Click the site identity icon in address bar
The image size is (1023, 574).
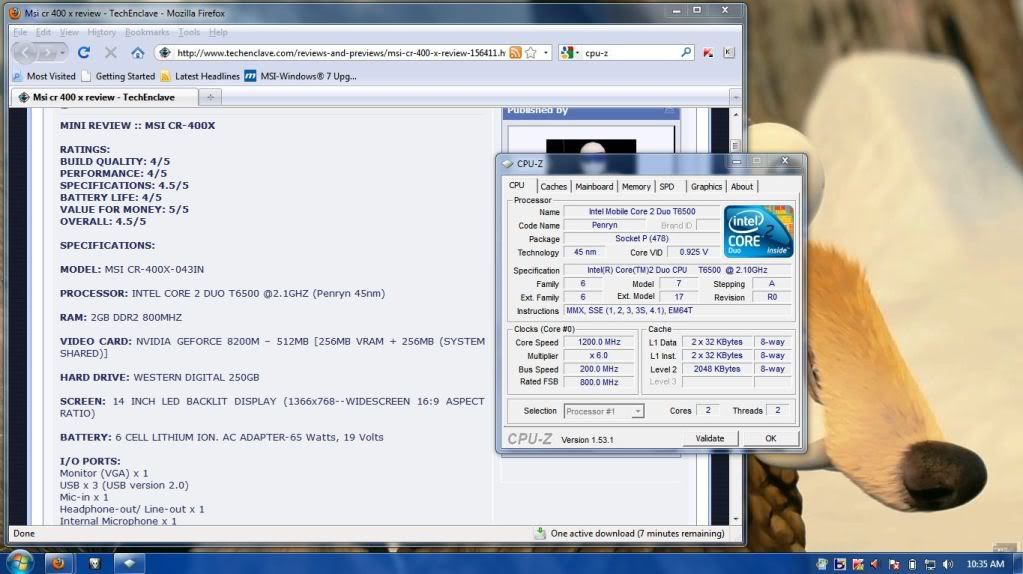(x=164, y=53)
